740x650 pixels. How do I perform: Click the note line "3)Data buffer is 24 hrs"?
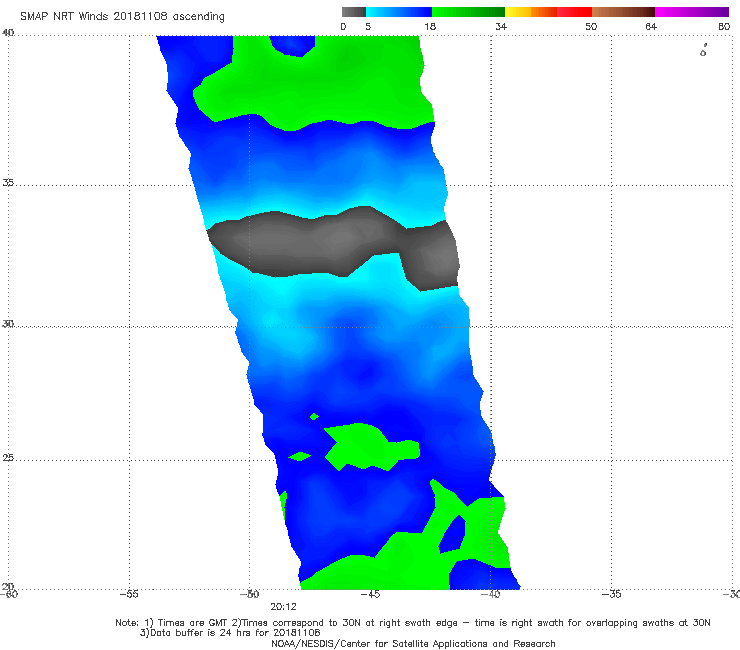point(230,633)
